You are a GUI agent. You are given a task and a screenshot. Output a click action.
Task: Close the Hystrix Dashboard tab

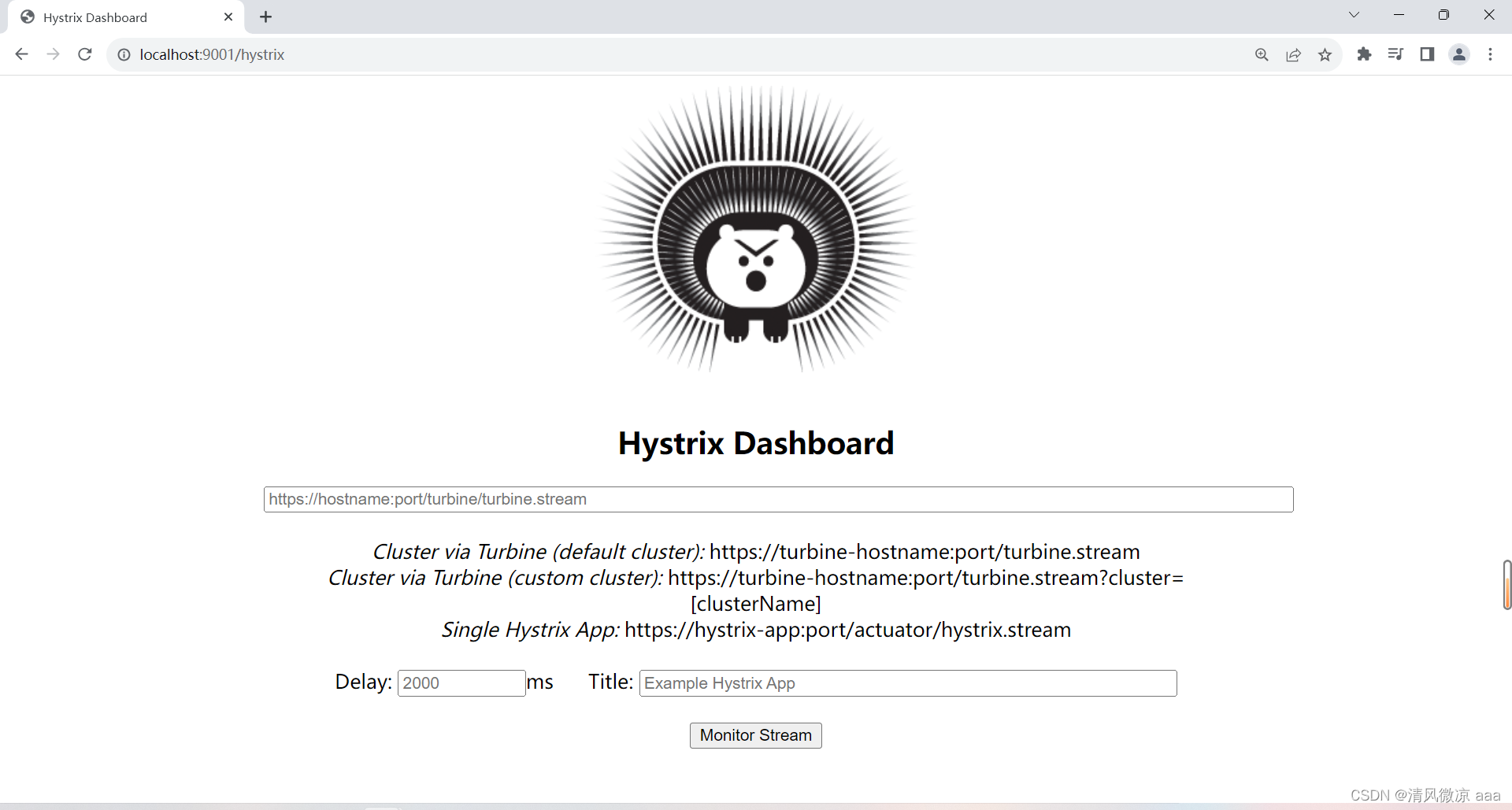tap(228, 17)
